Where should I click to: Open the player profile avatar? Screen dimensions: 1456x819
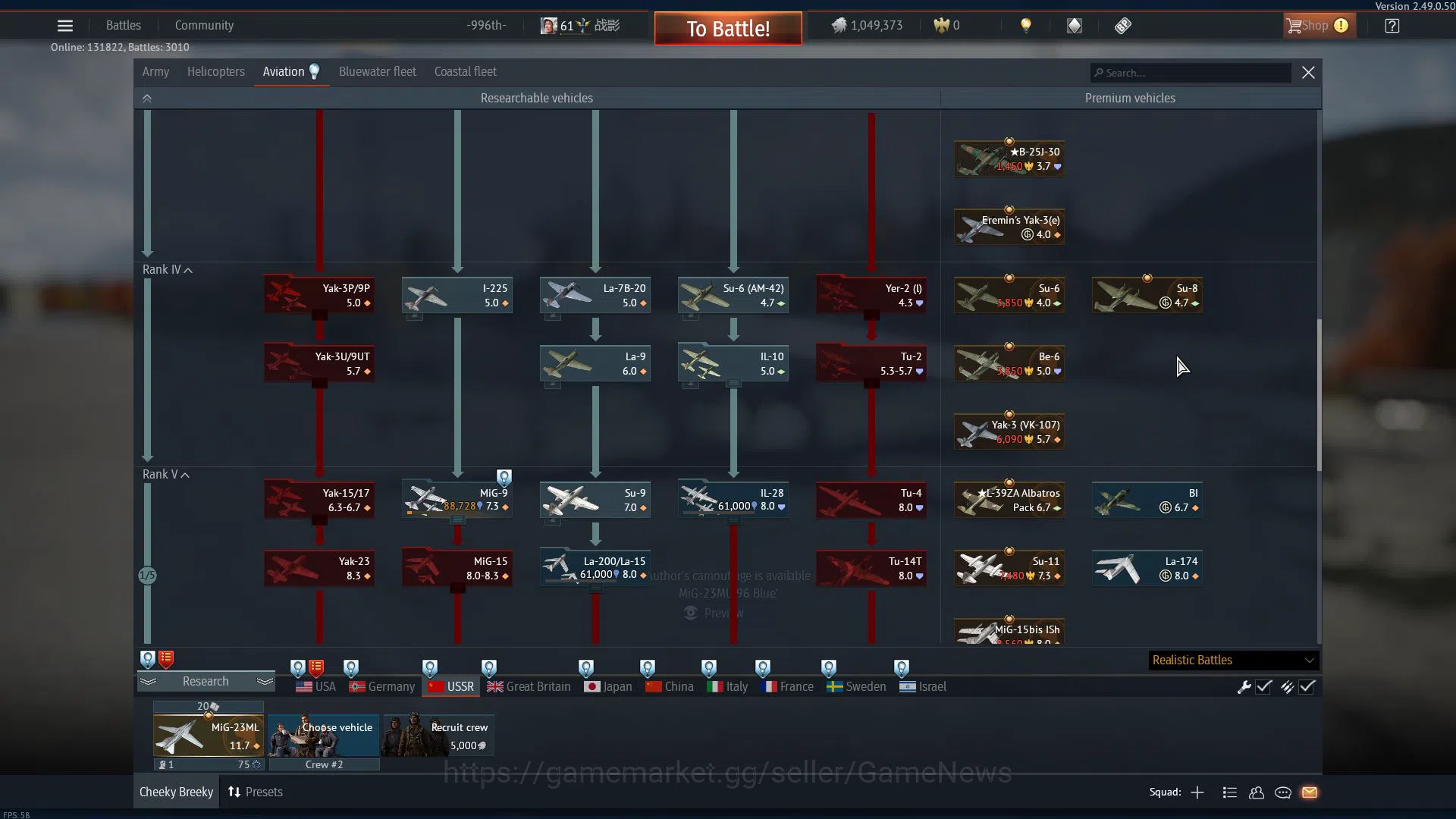click(x=548, y=26)
